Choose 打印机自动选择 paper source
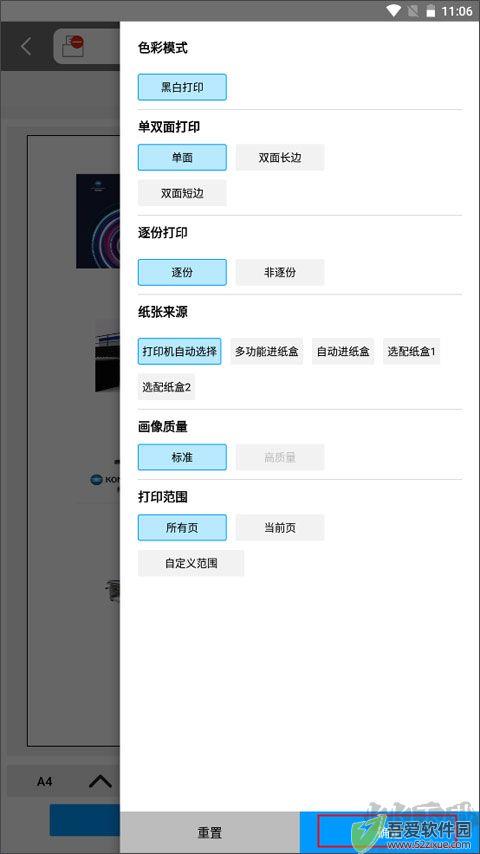The width and height of the screenshot is (480, 854). [x=180, y=351]
